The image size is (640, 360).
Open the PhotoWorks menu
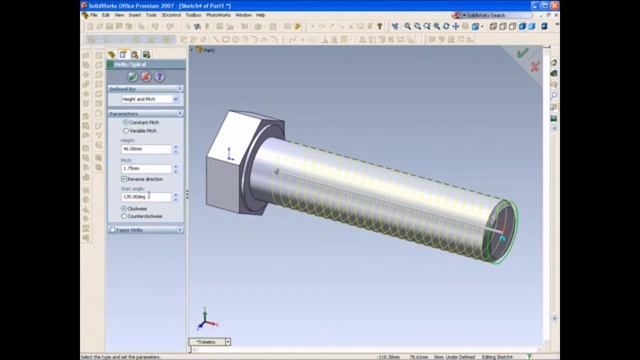tap(218, 15)
